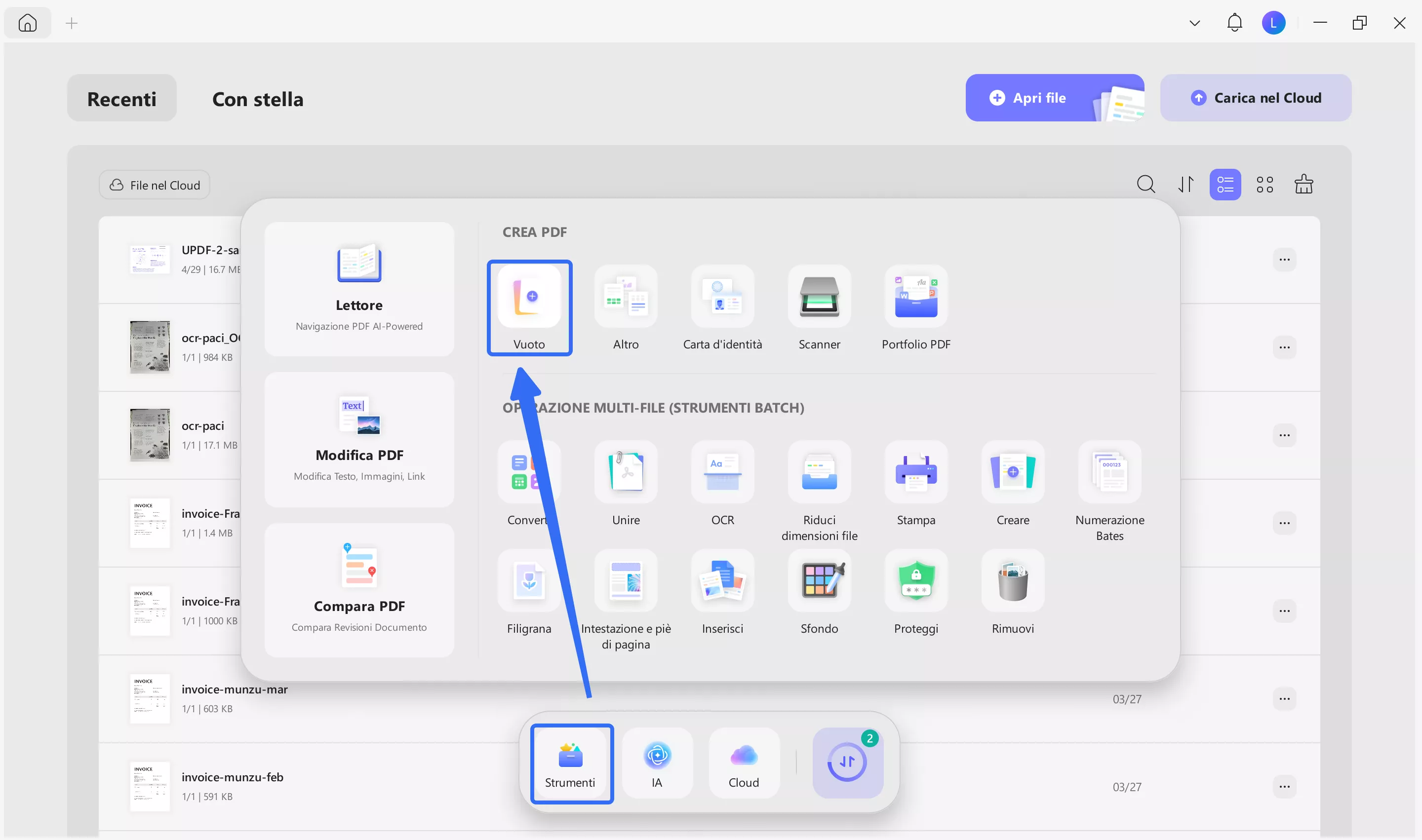Switch to the Con stella tab
Viewport: 1422px width, 840px height.
coord(258,99)
